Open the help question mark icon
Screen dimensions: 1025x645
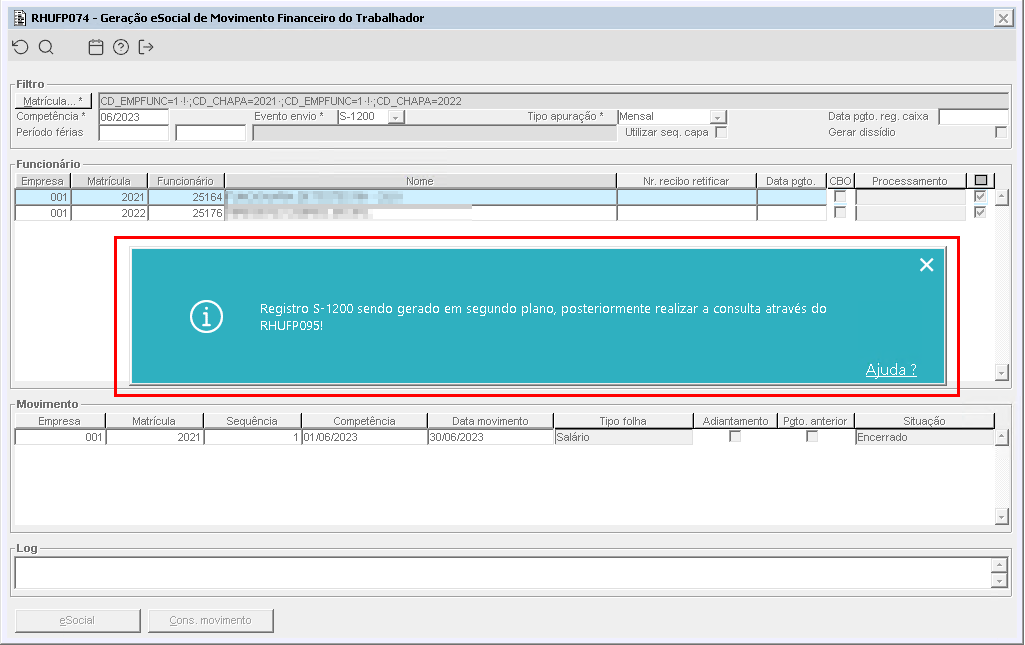click(x=121, y=47)
